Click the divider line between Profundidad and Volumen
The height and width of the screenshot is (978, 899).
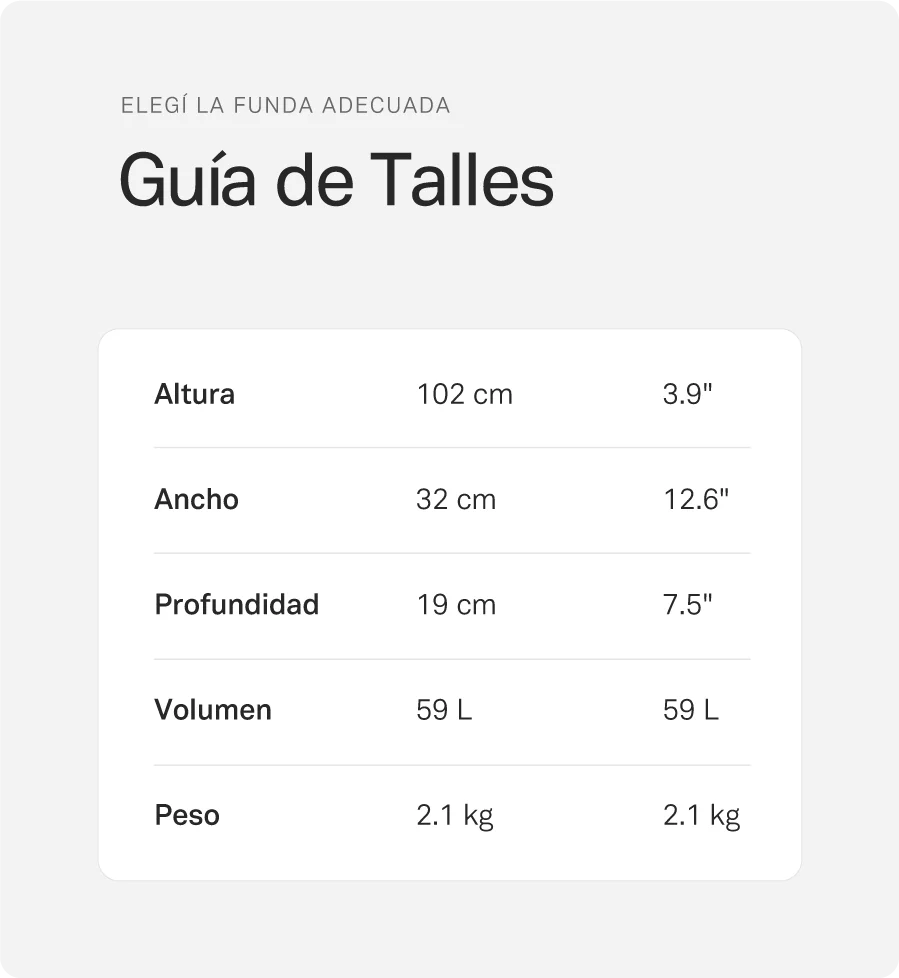452,659
